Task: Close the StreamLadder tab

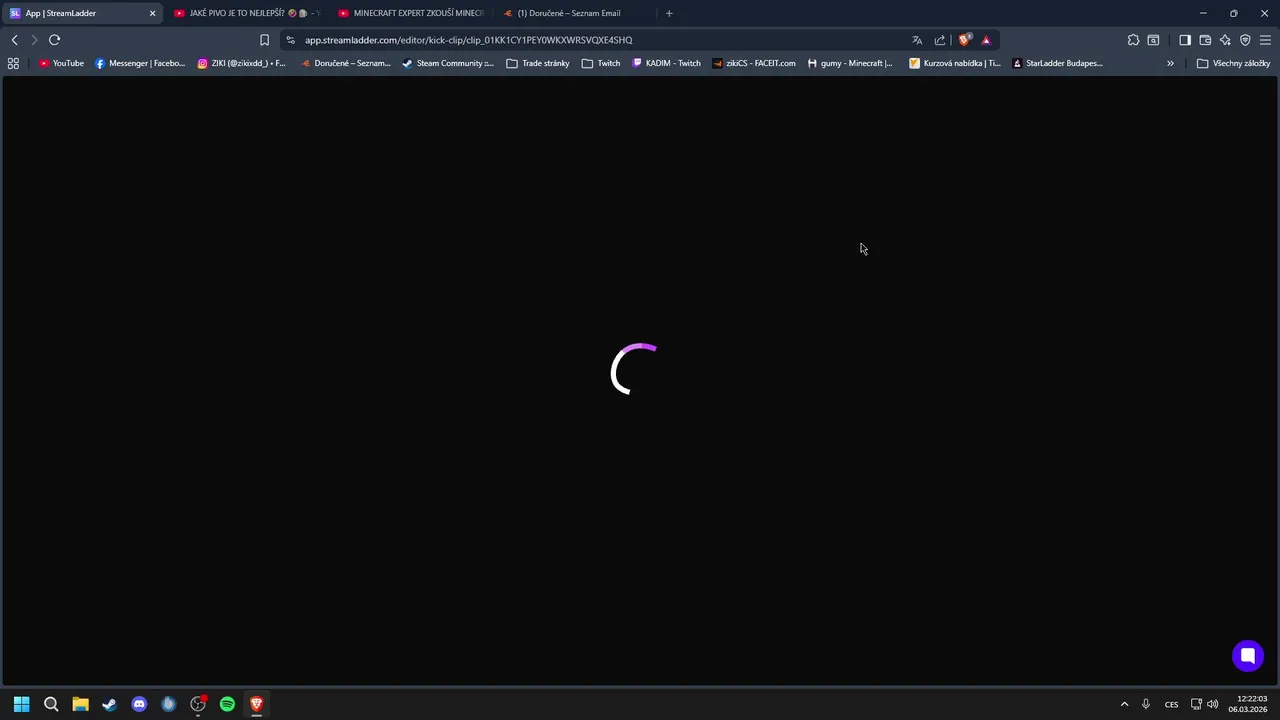Action: [152, 13]
